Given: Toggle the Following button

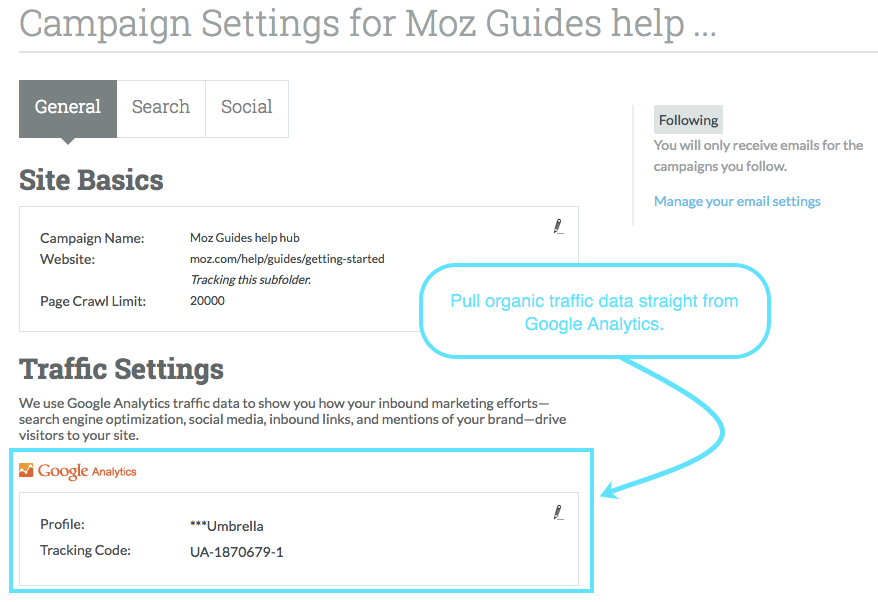Looking at the screenshot, I should (x=688, y=120).
